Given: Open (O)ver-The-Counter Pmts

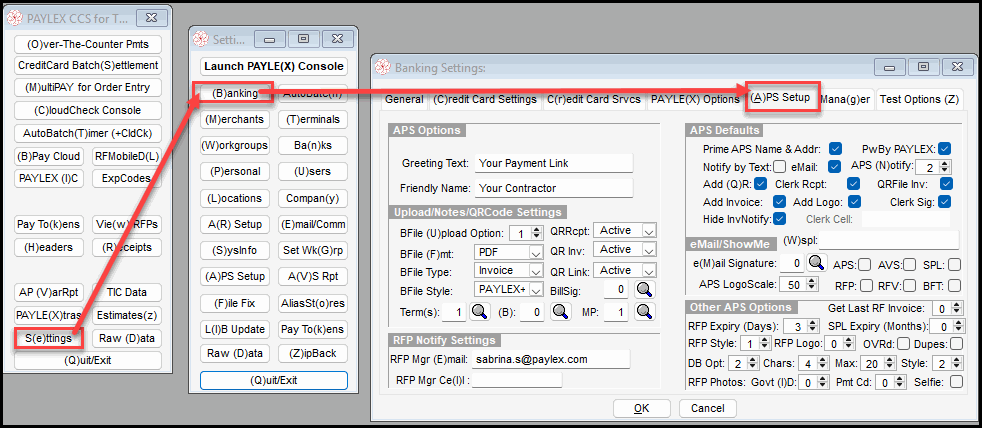Looking at the screenshot, I should pos(88,45).
